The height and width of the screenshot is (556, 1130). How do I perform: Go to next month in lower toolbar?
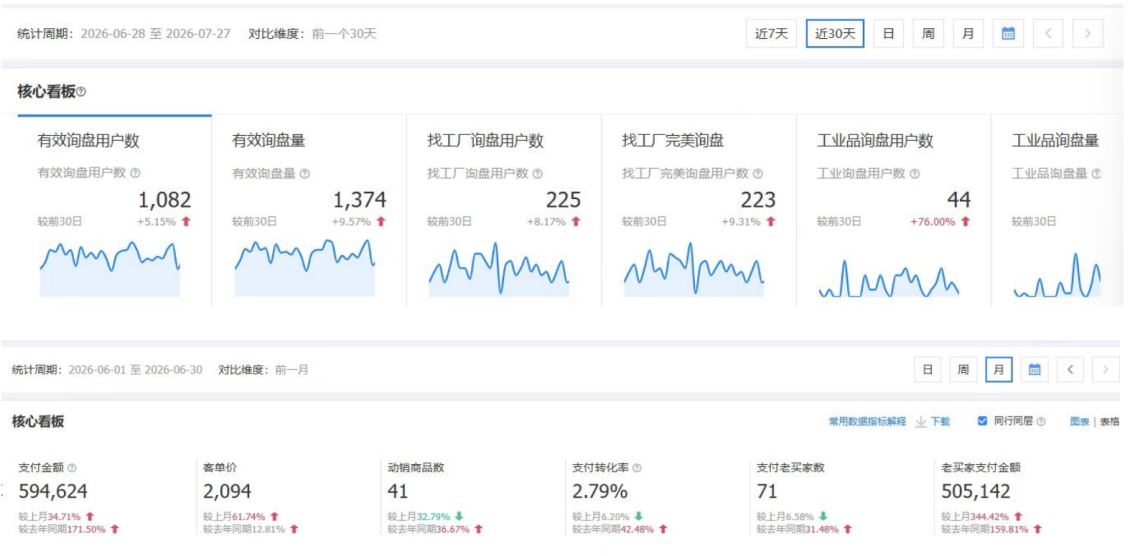click(1106, 369)
